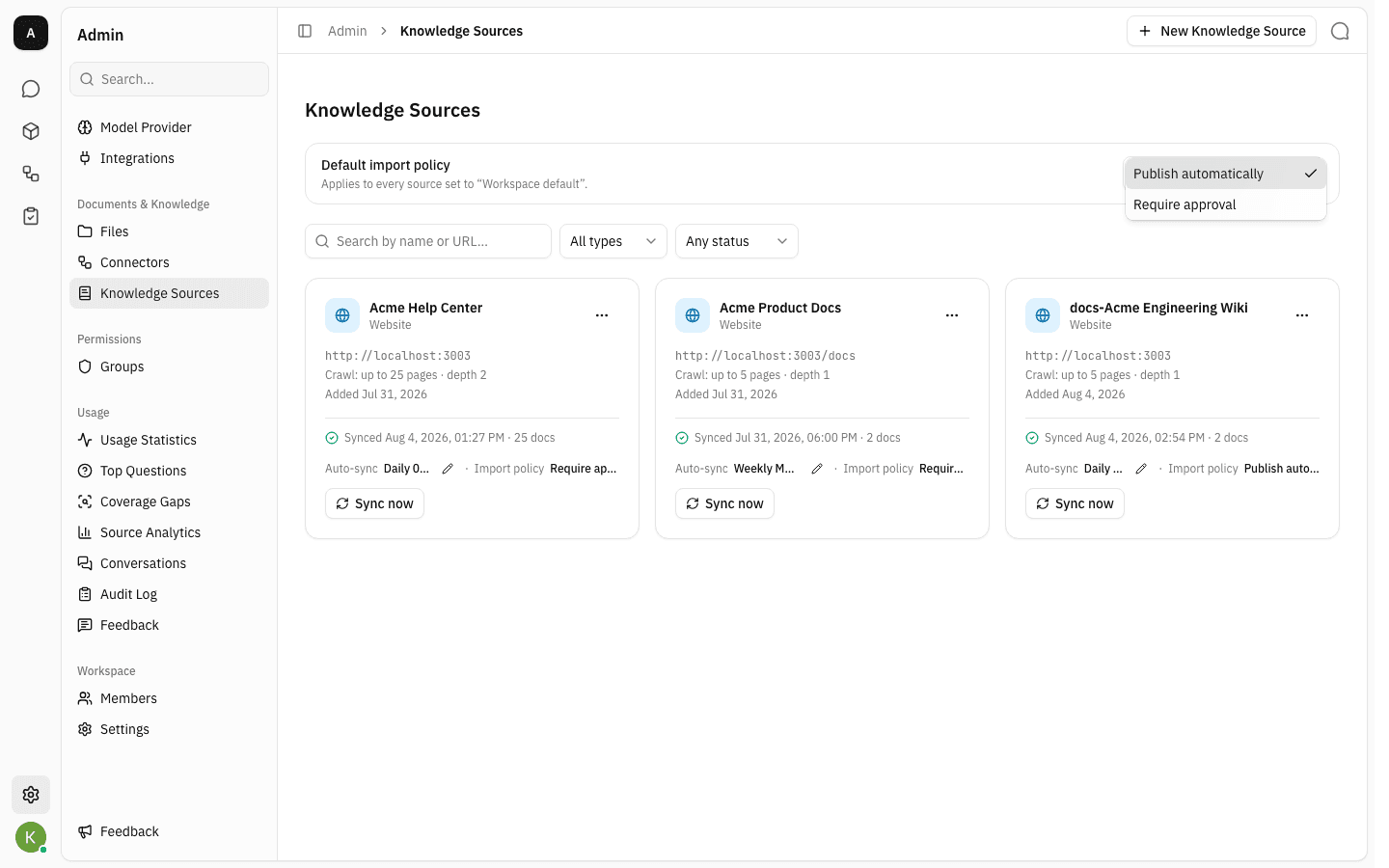Viewport: 1389px width, 868px height.
Task: Click the Acme Product Docs title
Action: (780, 308)
